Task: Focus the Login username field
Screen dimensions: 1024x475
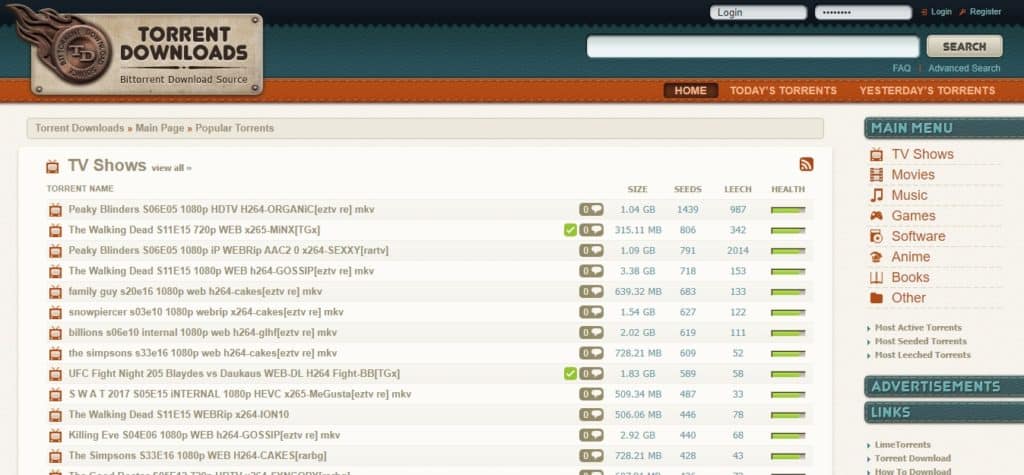Action: (758, 12)
